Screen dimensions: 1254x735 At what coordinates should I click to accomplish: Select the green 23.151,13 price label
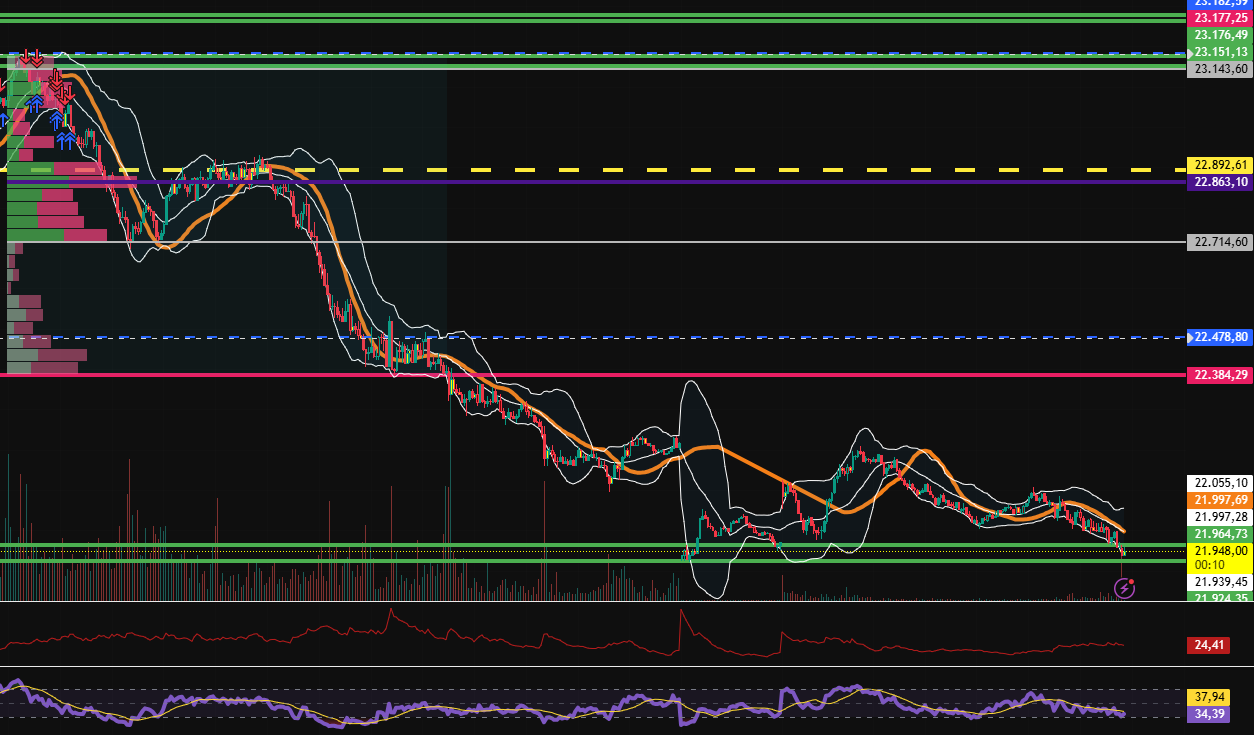pyautogui.click(x=1219, y=52)
